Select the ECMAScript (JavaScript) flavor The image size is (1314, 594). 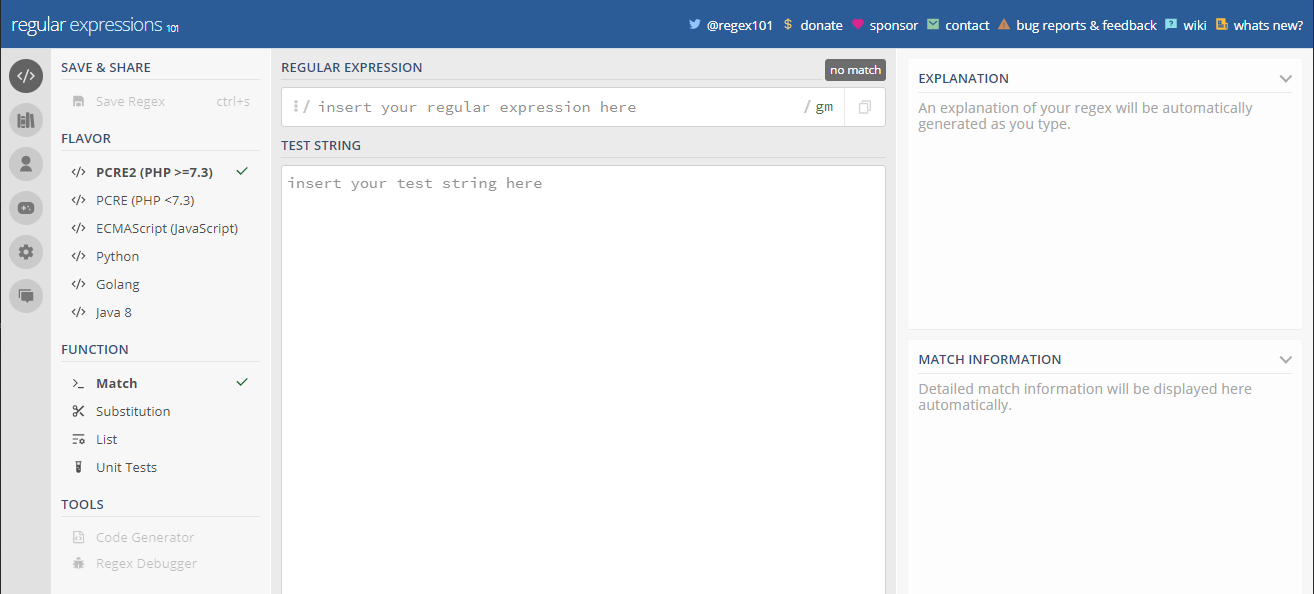point(164,228)
